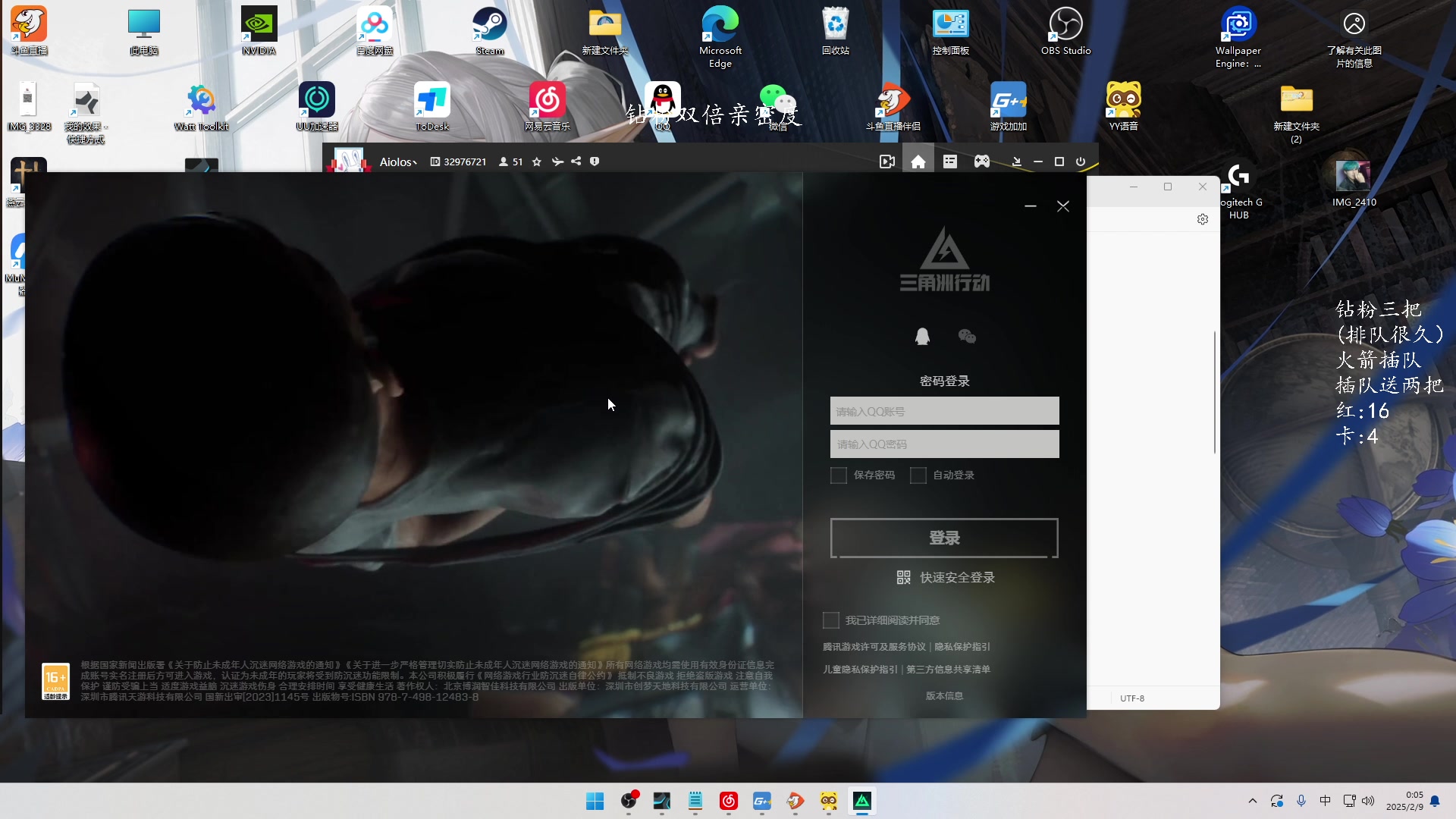1456x819 pixels.
Task: Click the download-arrow mini mode icon in YY
Action: tap(1017, 162)
